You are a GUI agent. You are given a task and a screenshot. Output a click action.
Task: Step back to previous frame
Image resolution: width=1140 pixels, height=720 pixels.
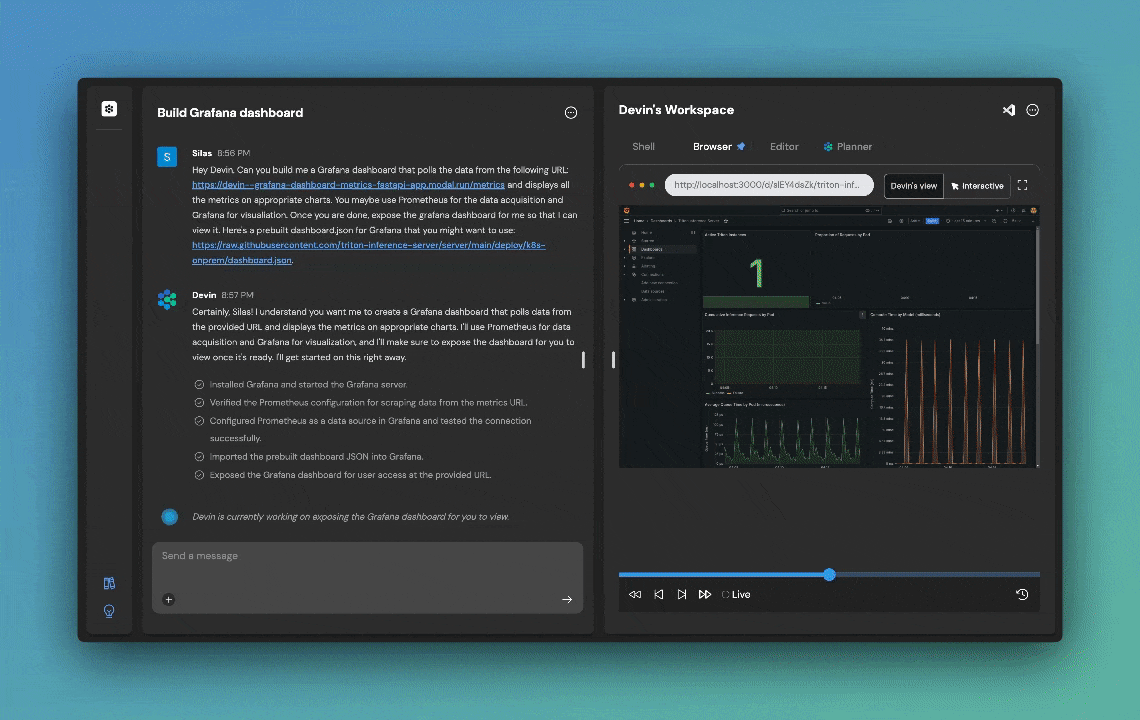659,594
